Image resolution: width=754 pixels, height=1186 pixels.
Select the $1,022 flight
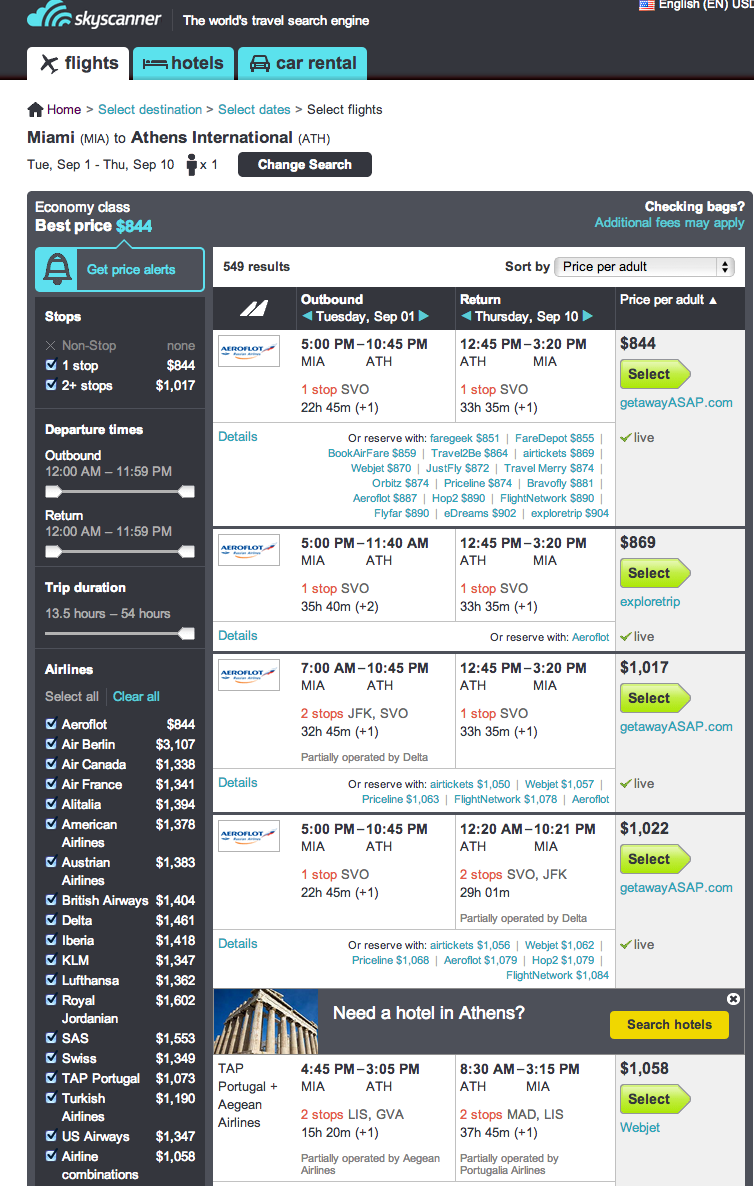(654, 859)
